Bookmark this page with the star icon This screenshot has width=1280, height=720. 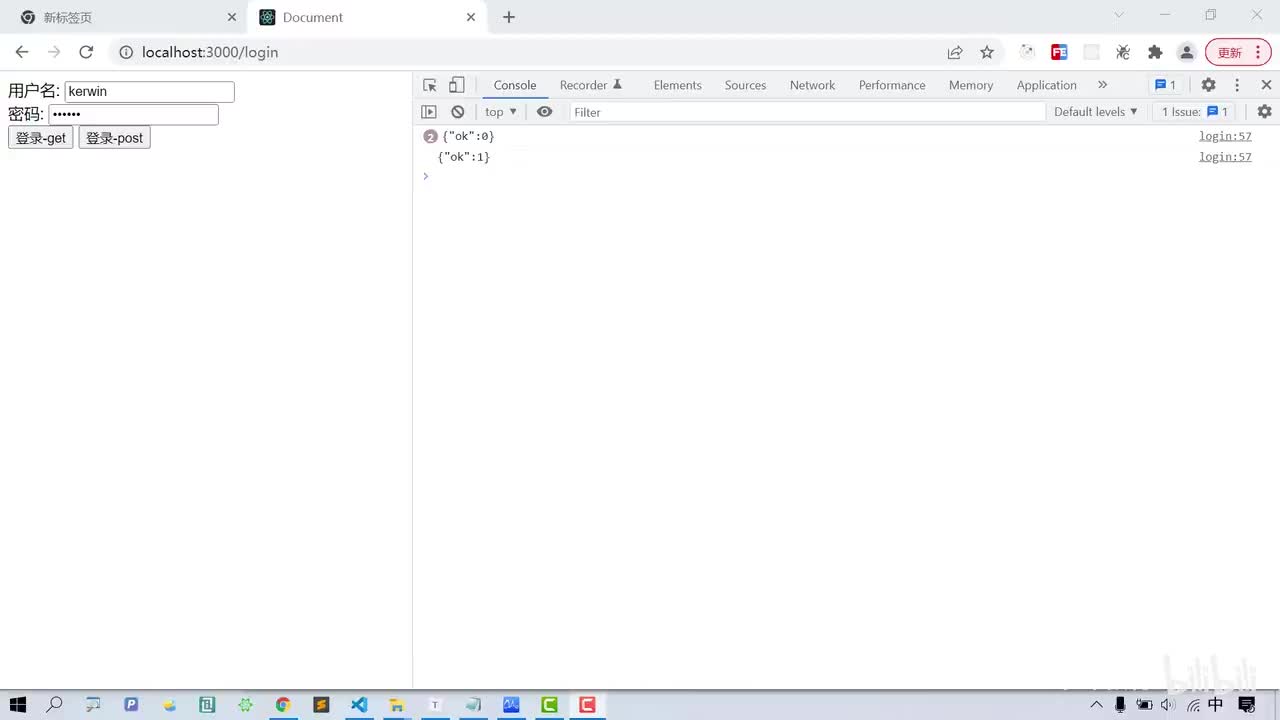[x=987, y=52]
